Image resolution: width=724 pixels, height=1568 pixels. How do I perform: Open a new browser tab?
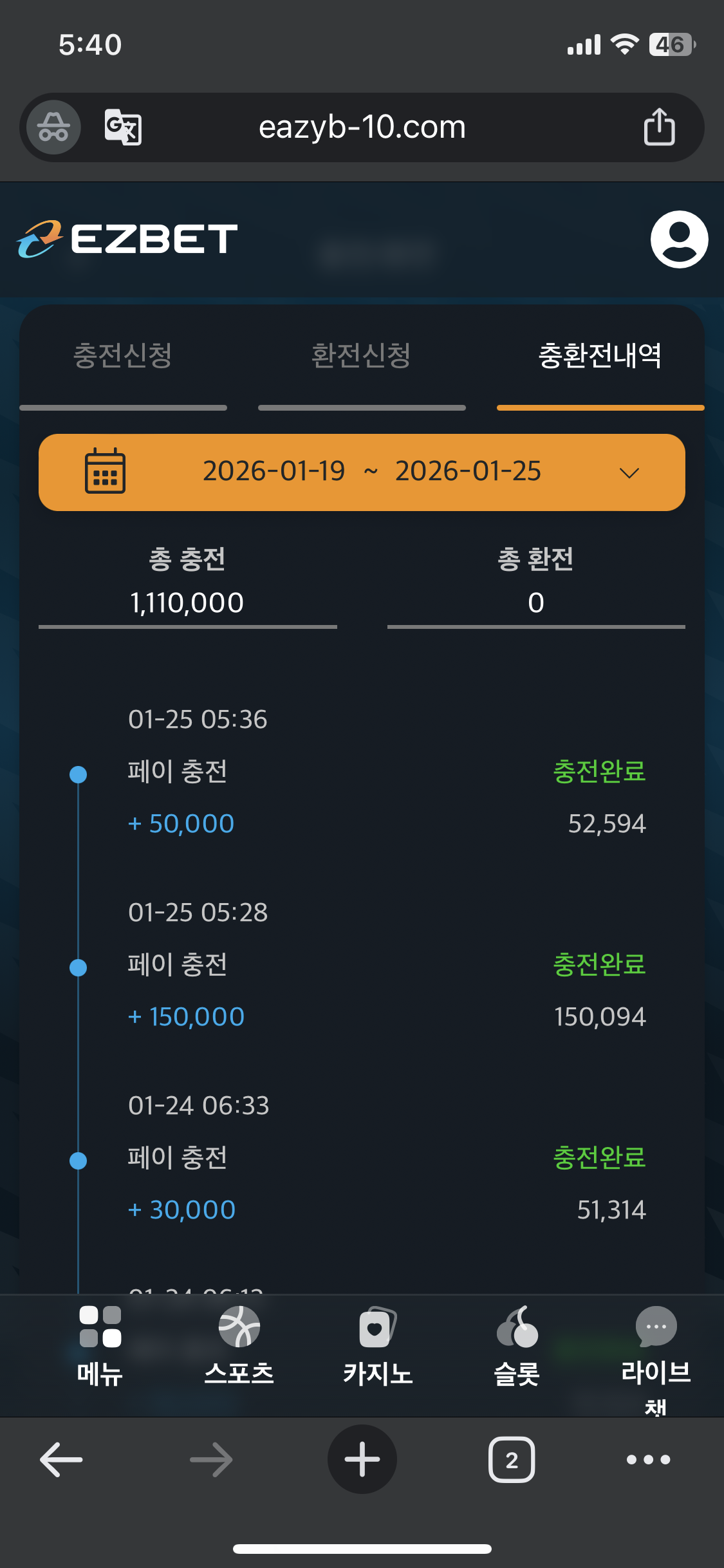[362, 1459]
